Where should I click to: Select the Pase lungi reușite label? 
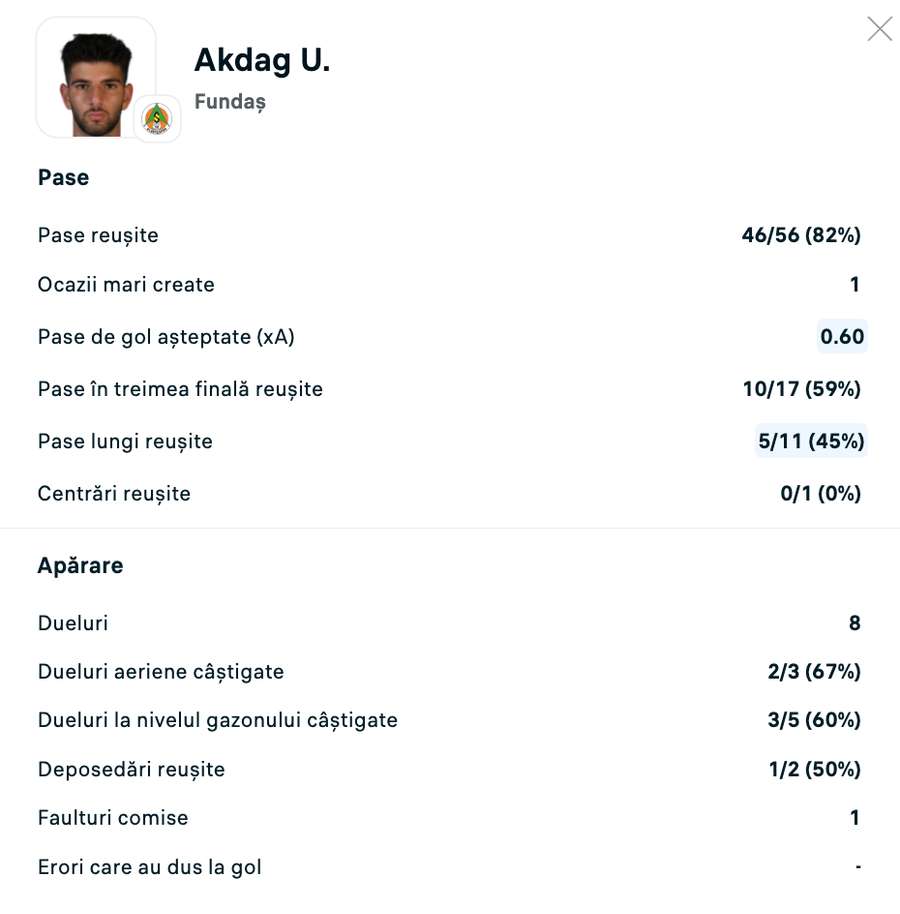125,441
